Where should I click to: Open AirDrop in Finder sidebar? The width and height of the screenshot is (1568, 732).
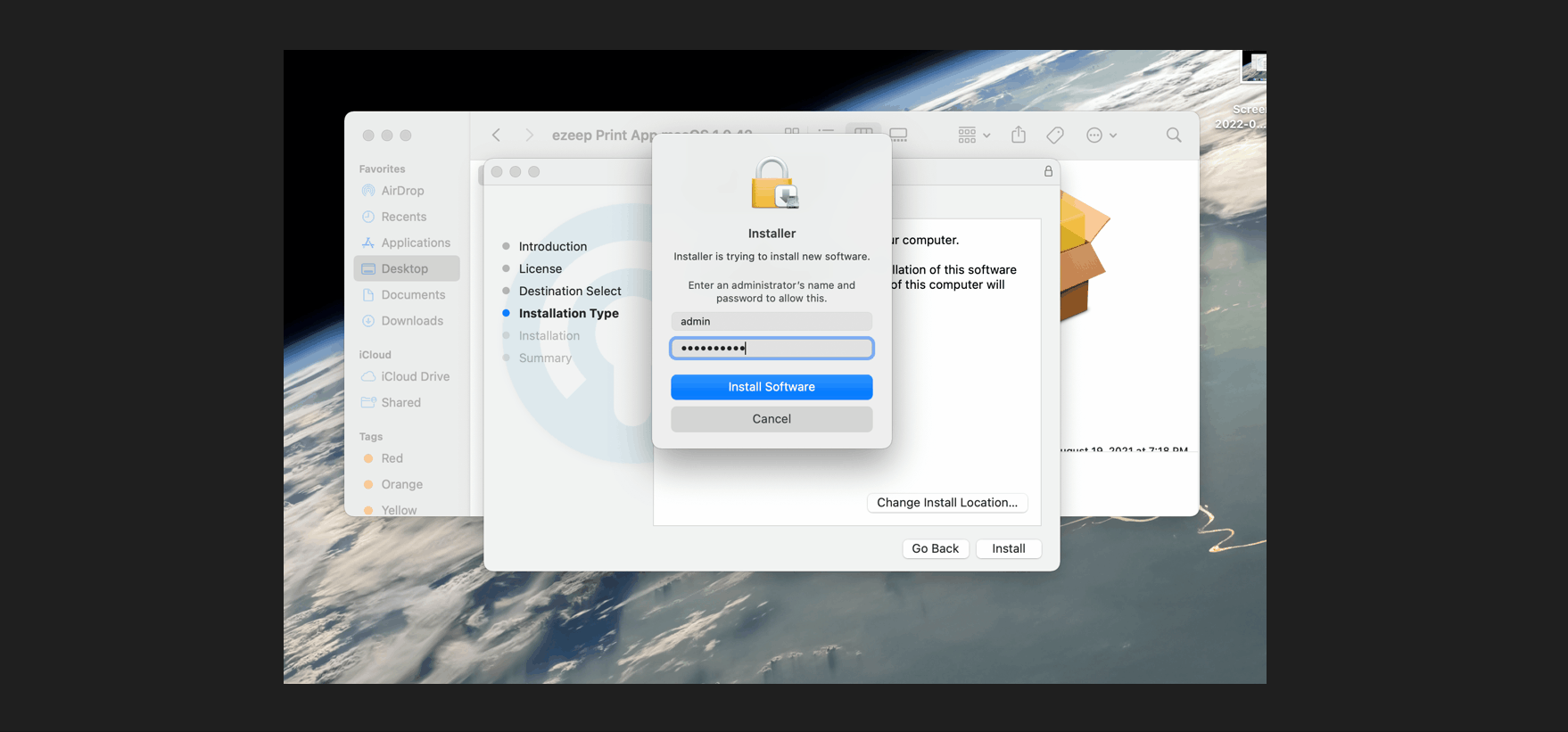(402, 191)
